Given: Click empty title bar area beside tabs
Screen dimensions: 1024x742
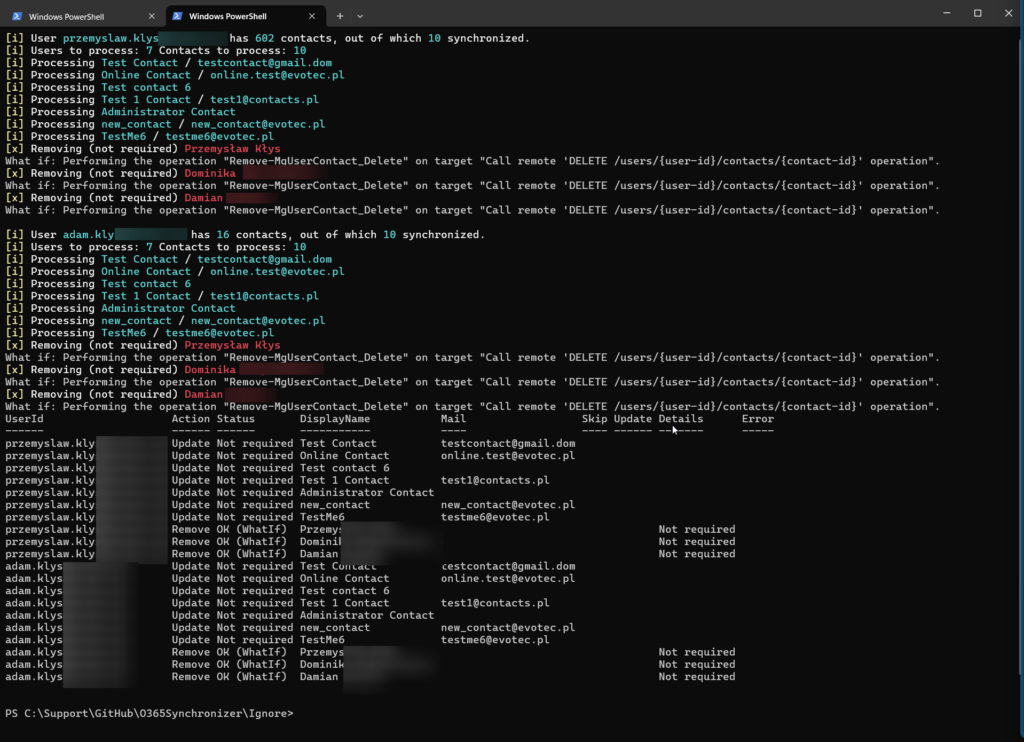Looking at the screenshot, I should click(640, 14).
